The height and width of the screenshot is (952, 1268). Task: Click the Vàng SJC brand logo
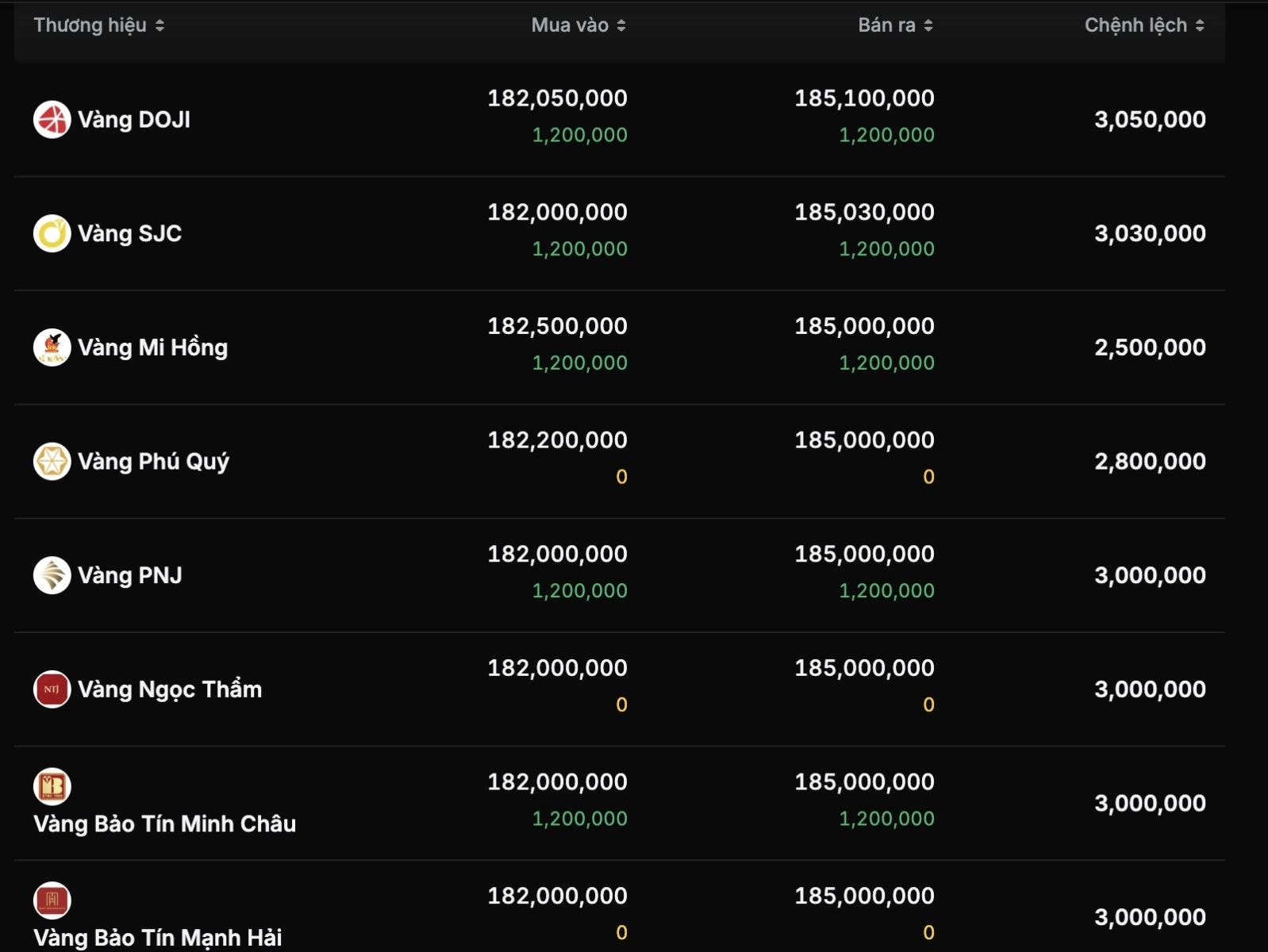tap(52, 234)
